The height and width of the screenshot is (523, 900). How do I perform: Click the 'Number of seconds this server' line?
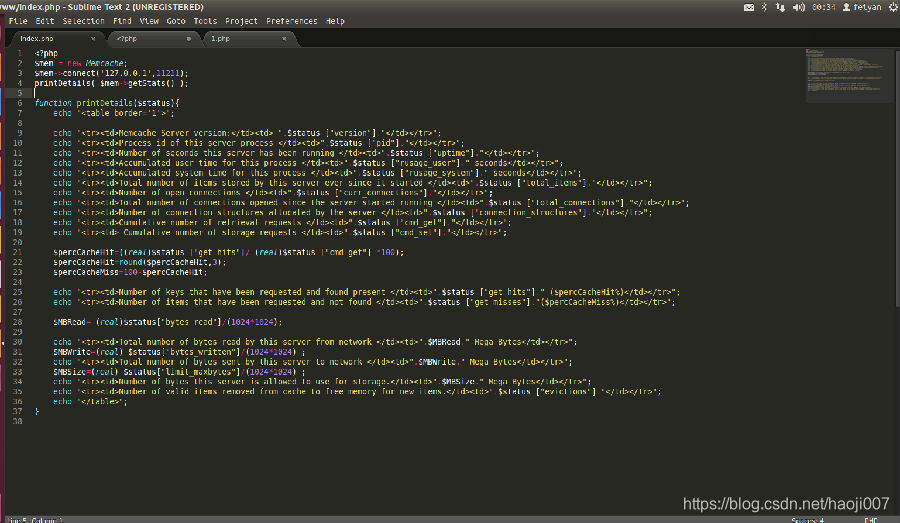[x=296, y=153]
